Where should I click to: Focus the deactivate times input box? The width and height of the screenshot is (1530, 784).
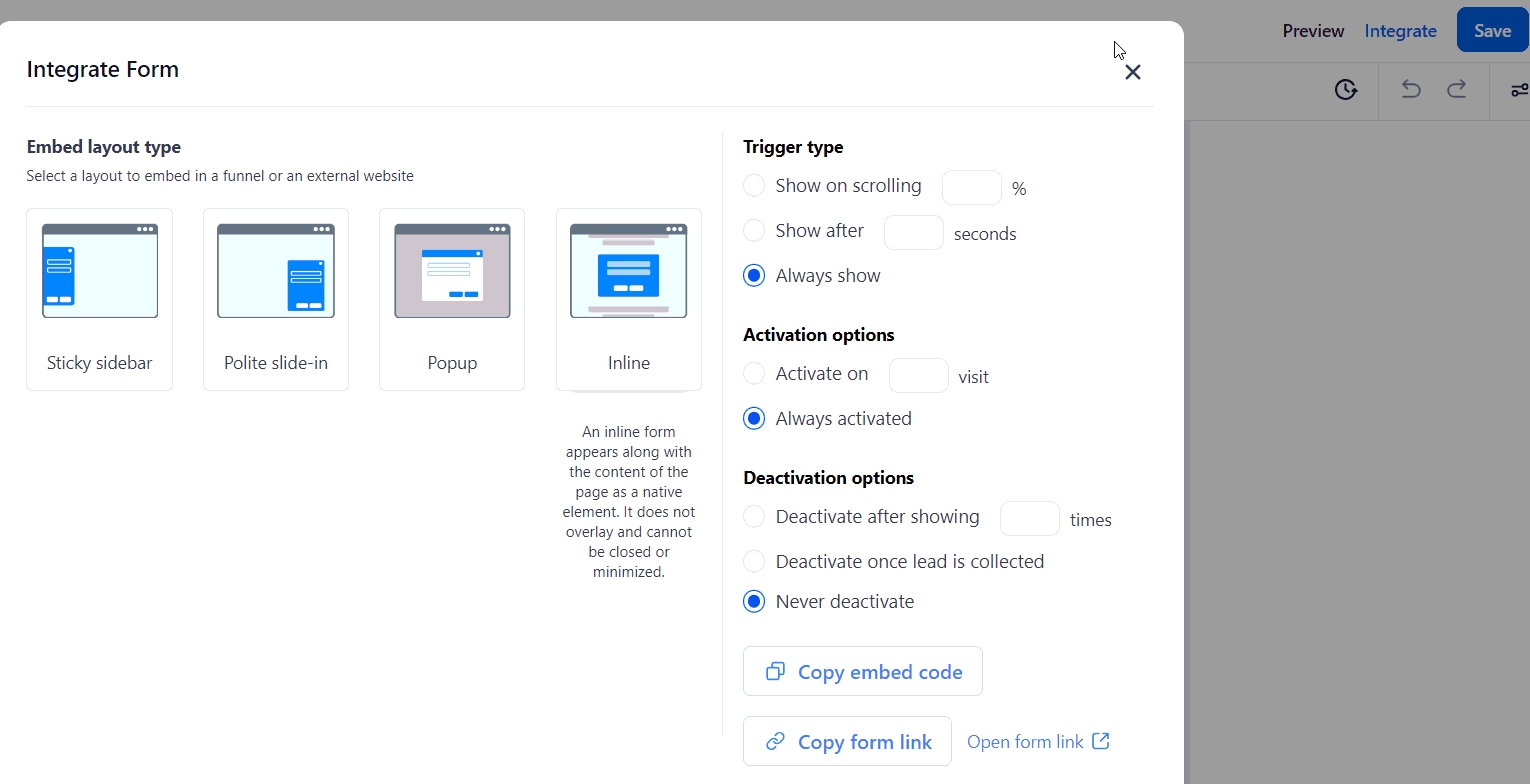tap(1029, 519)
